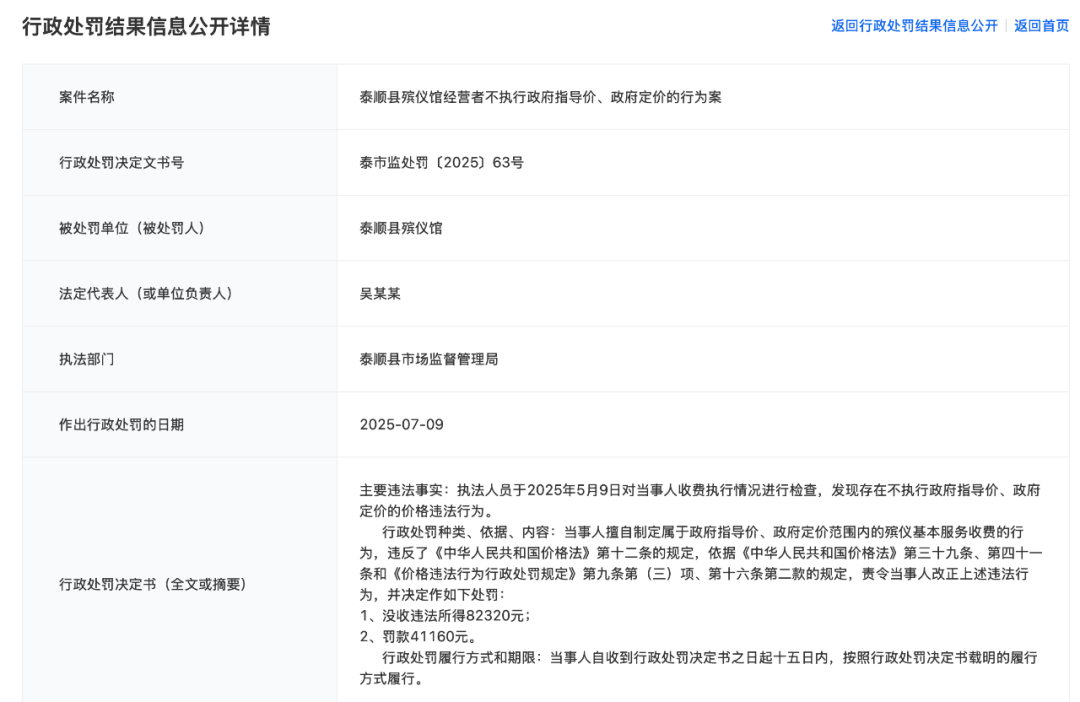This screenshot has height=702, width=1080.
Task: Click the 返回行政处罚结果信息公开 link
Action: click(x=914, y=26)
